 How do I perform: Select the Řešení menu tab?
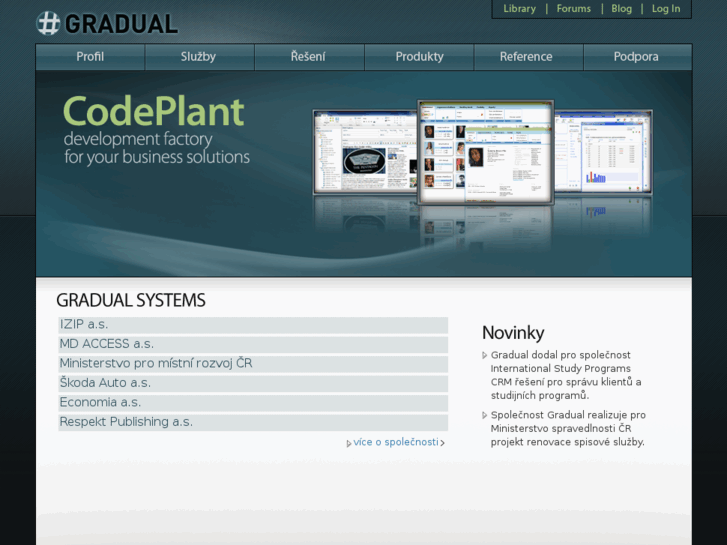click(x=309, y=57)
